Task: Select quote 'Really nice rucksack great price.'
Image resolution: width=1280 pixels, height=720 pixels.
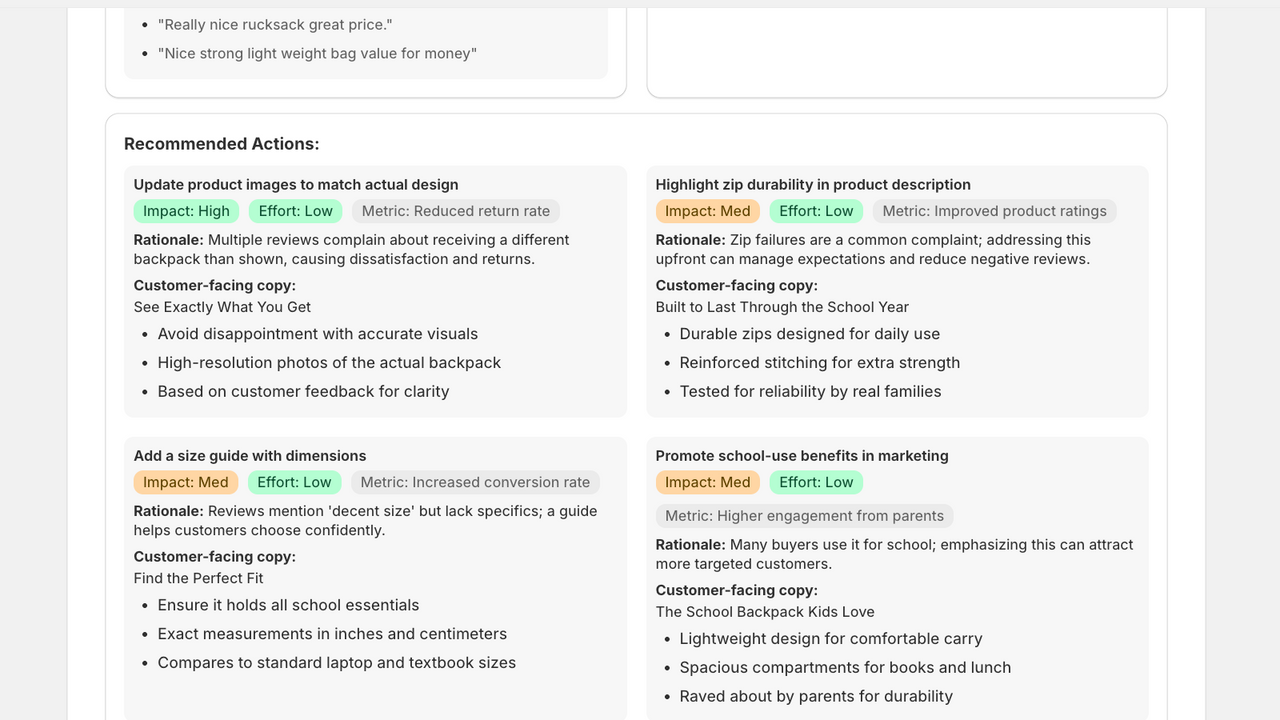Action: (x=275, y=24)
